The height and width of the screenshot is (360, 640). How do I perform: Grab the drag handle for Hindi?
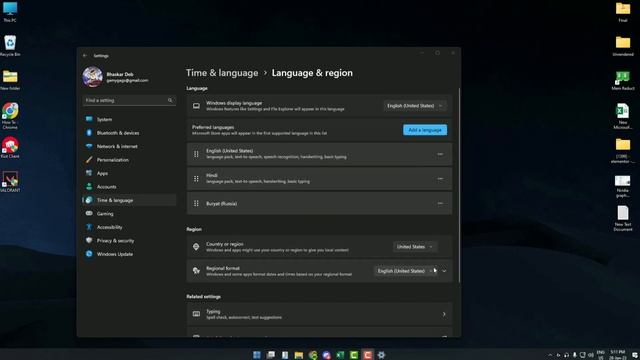[x=196, y=179]
